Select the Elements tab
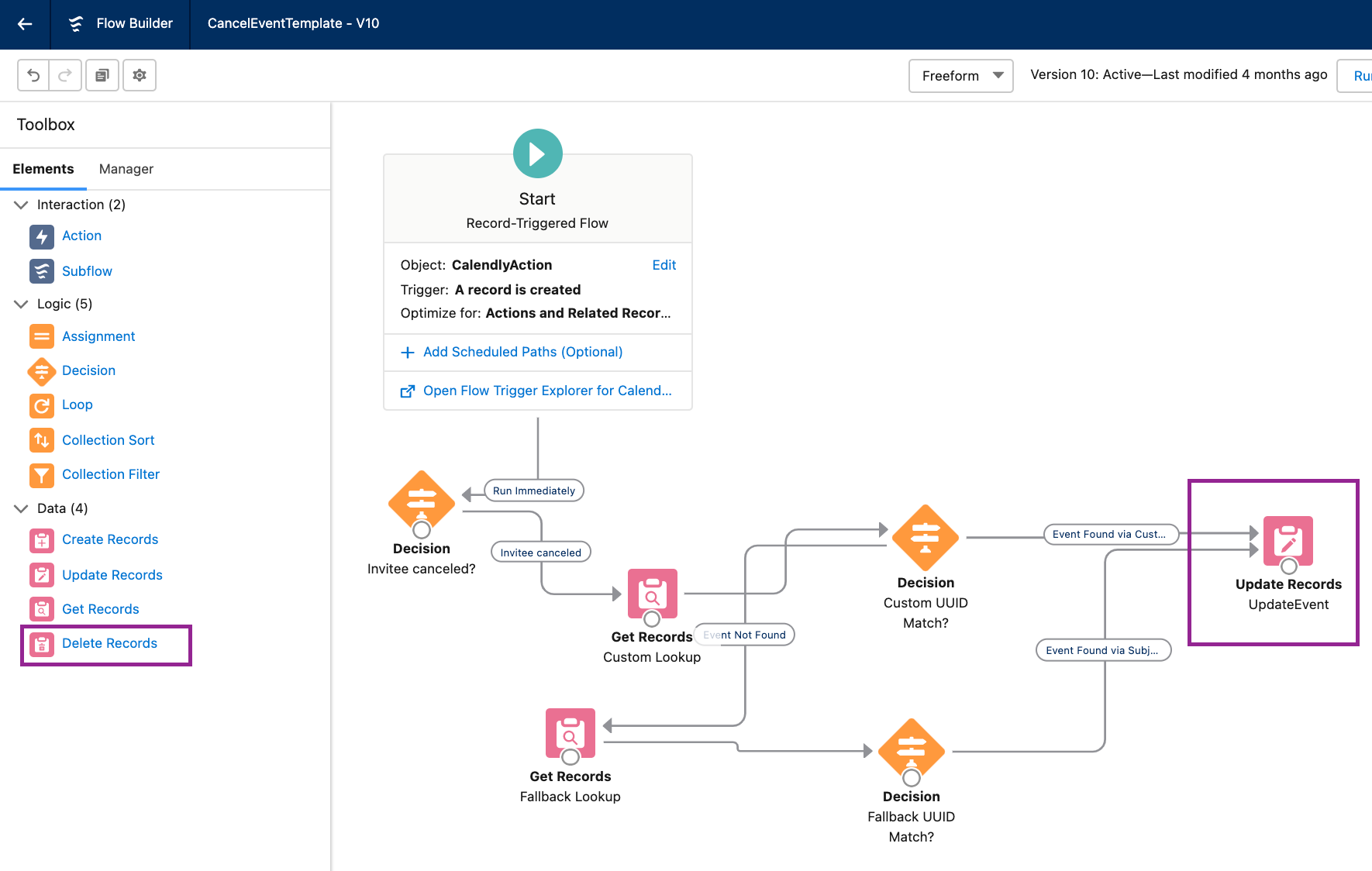 (43, 169)
